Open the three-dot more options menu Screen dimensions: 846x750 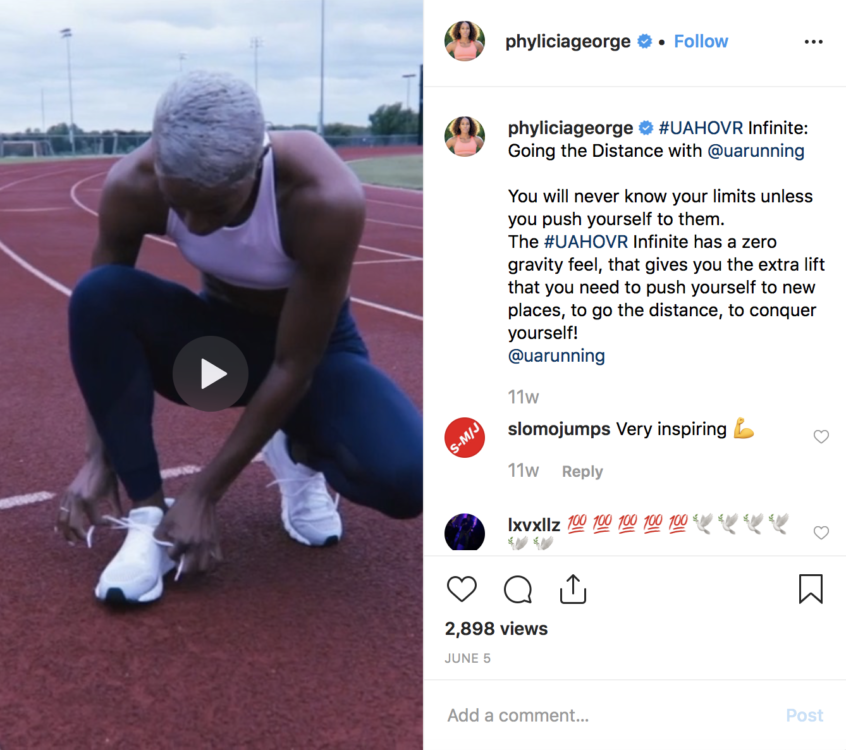click(813, 42)
